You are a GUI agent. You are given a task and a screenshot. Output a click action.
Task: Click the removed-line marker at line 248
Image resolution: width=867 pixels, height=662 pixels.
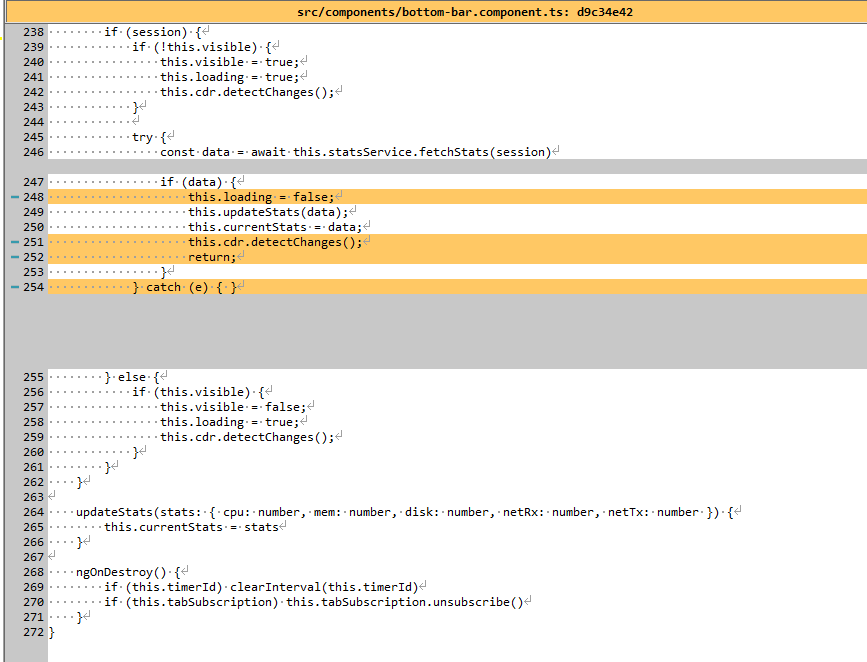click(15, 197)
